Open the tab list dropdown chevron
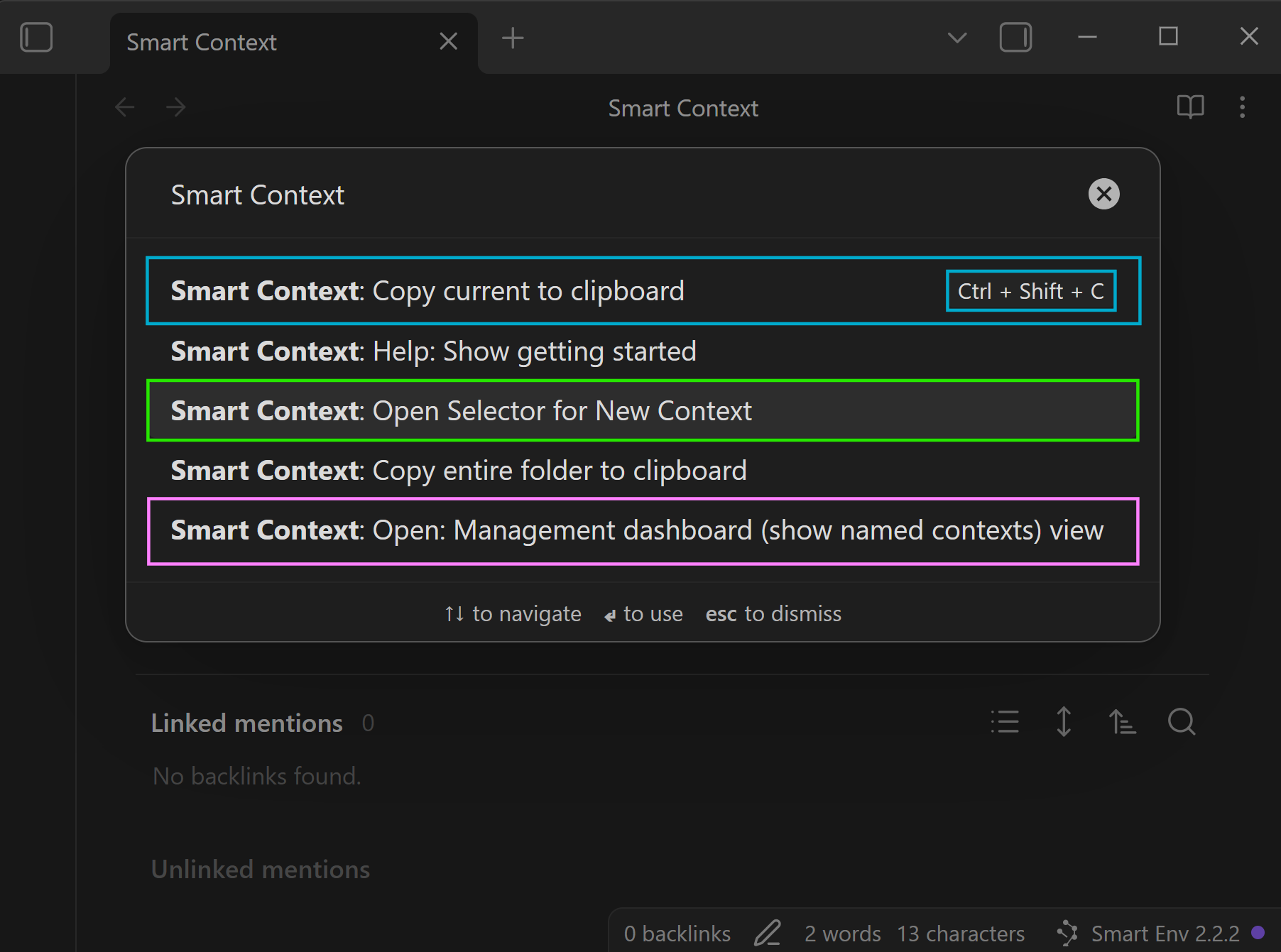 click(x=956, y=38)
